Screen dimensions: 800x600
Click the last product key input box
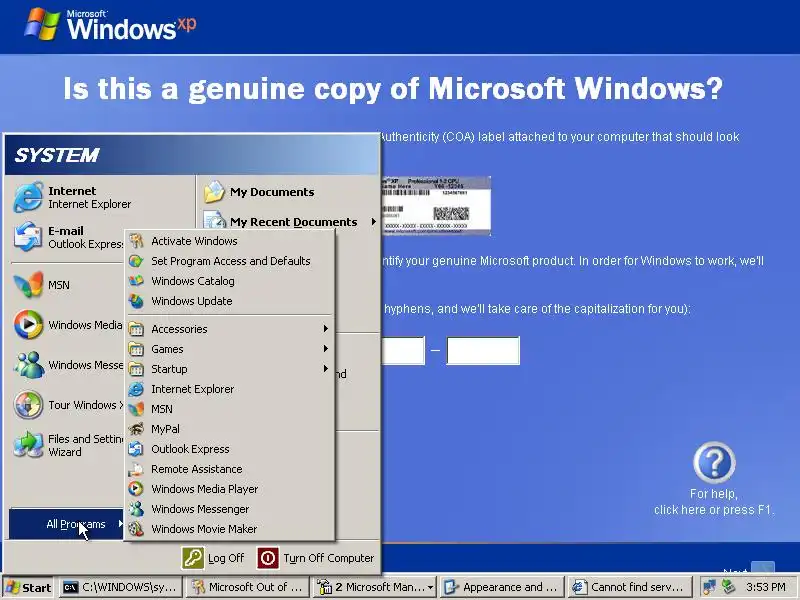483,351
